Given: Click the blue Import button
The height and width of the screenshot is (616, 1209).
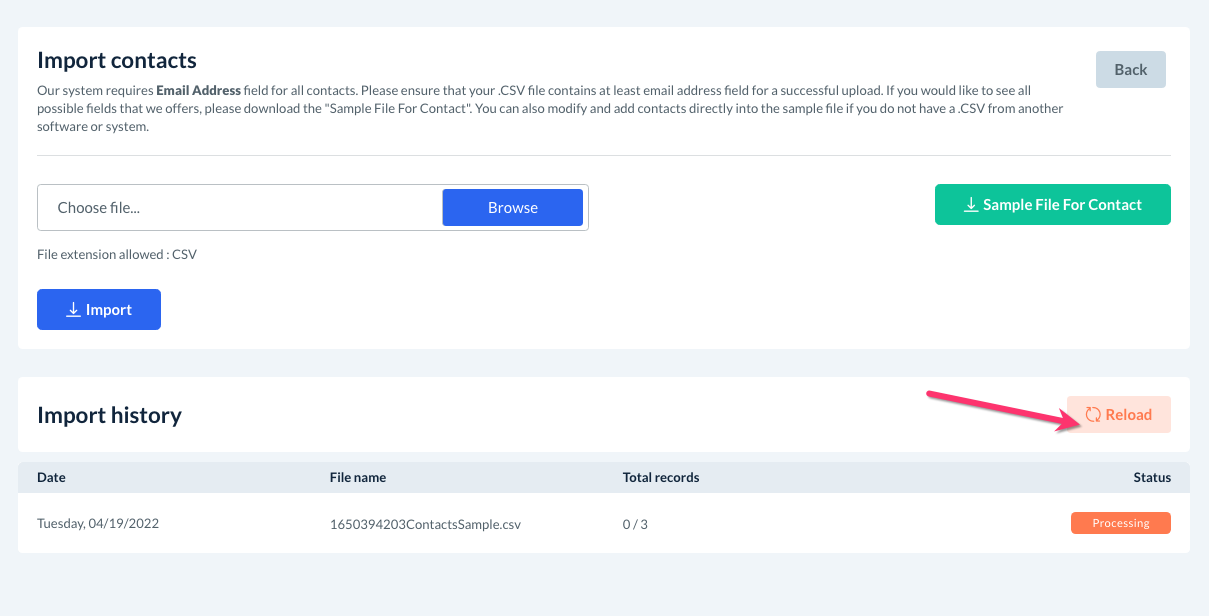Looking at the screenshot, I should tap(99, 310).
